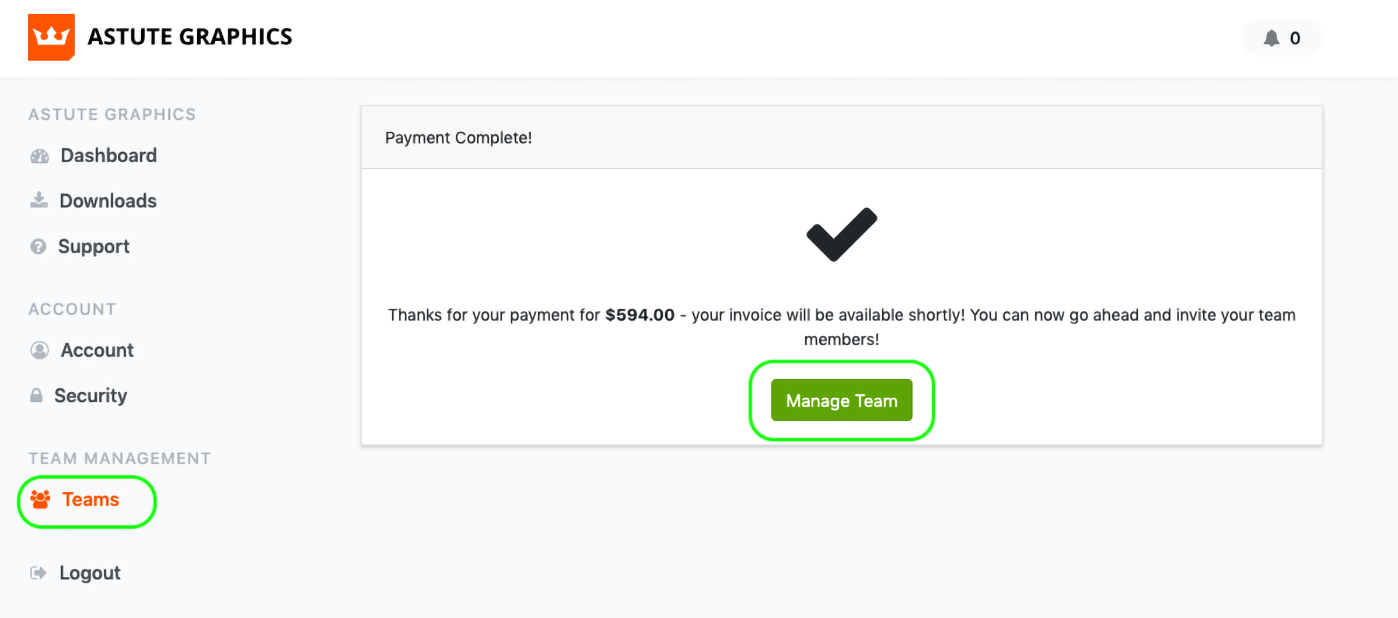The width and height of the screenshot is (1398, 618).
Task: Select Teams under Team Management
Action: click(x=90, y=500)
